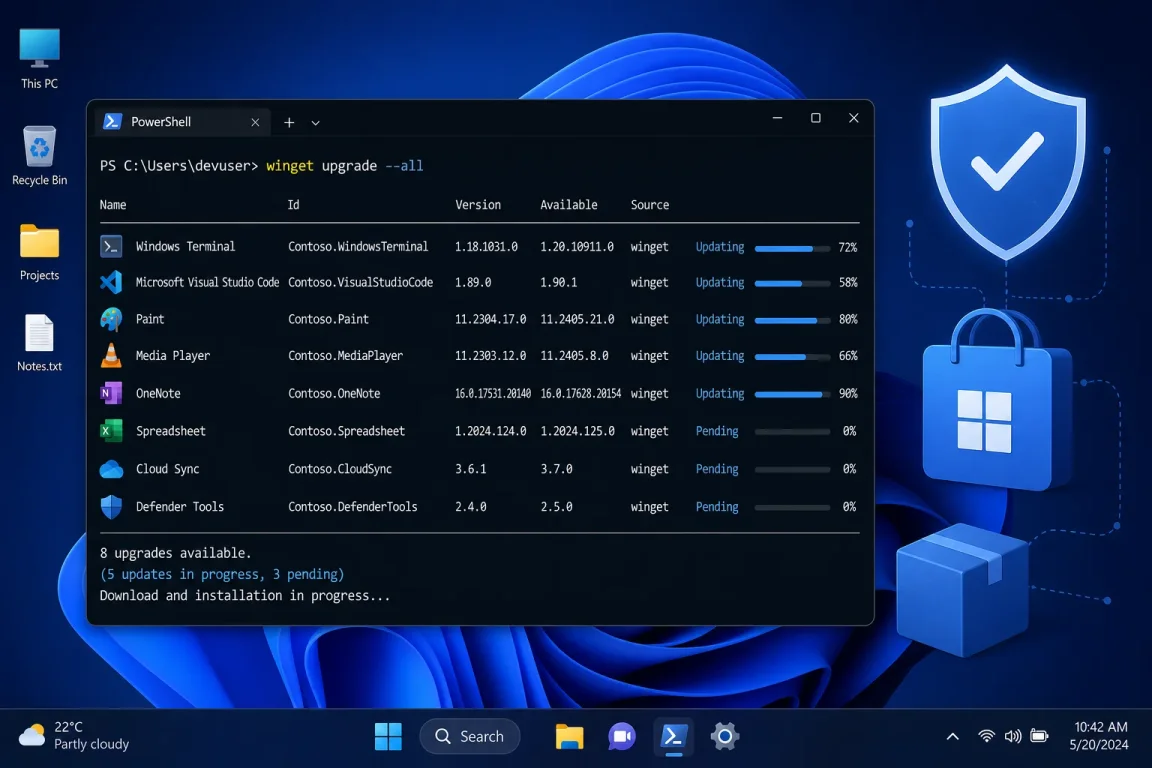The image size is (1152, 768).
Task: Select the Notes.txt file on desktop
Action: pos(39,343)
